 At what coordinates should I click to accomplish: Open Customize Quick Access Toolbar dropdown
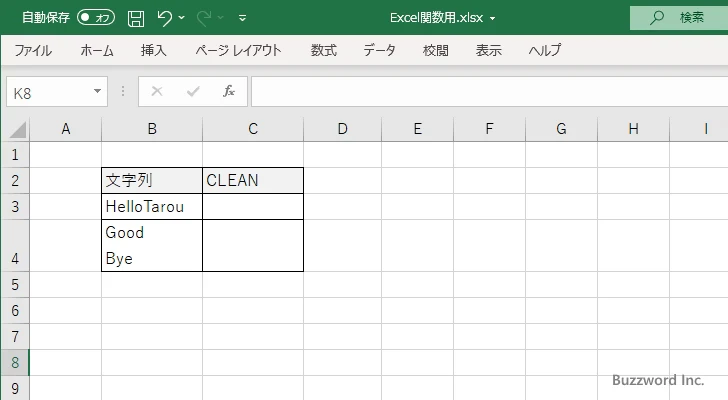click(242, 18)
